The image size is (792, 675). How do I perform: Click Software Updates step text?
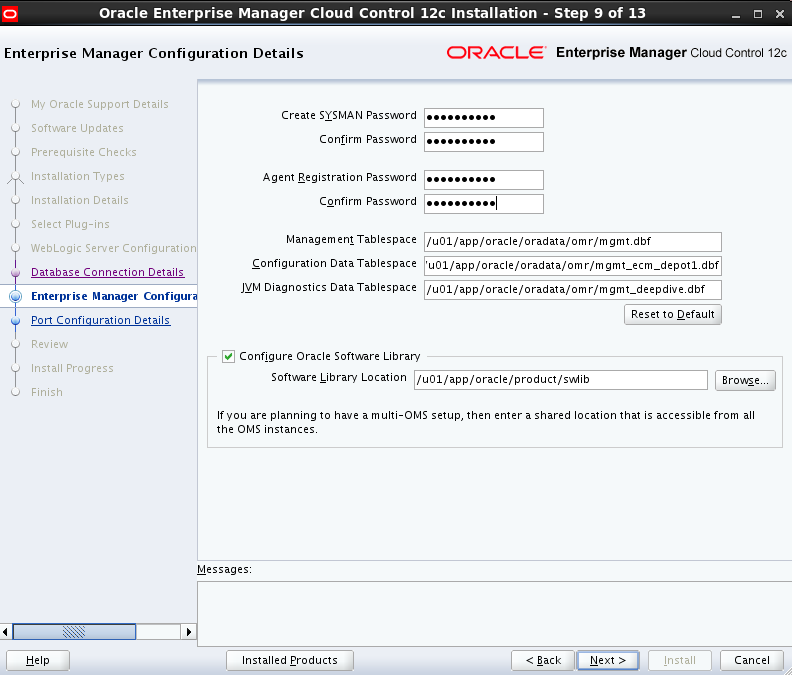pos(77,128)
